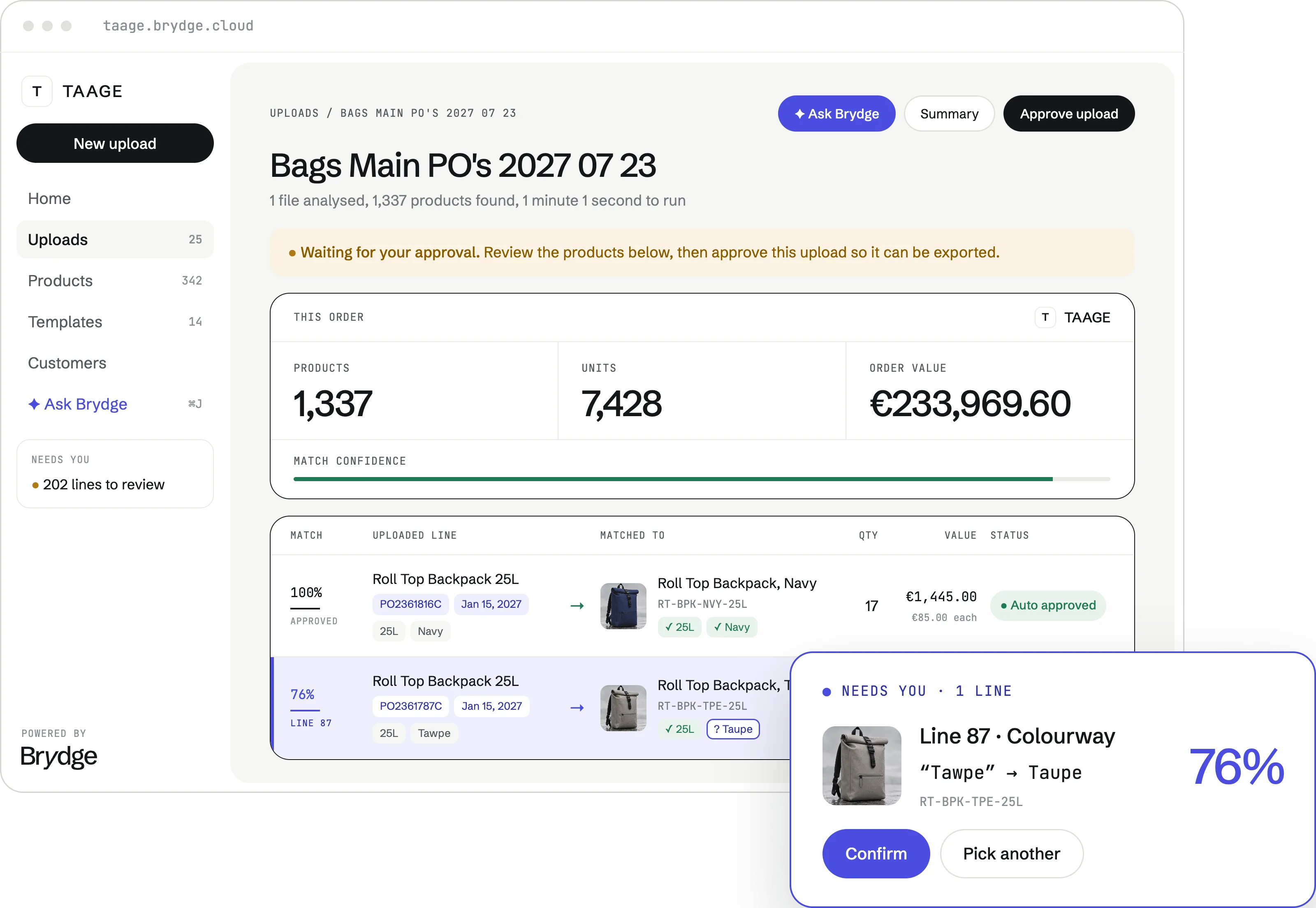Click the sparkle icon beside sidebar Ask Brydge
This screenshot has height=908, width=1316.
[34, 404]
